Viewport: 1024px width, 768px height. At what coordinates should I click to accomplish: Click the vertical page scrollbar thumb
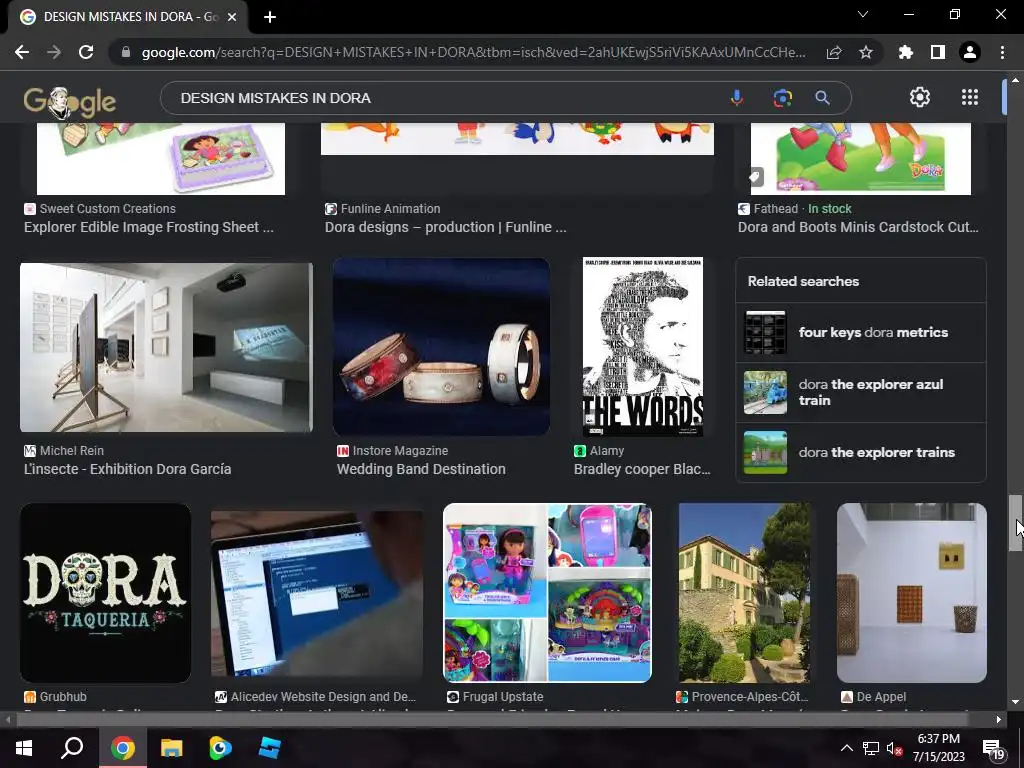coord(1015,523)
